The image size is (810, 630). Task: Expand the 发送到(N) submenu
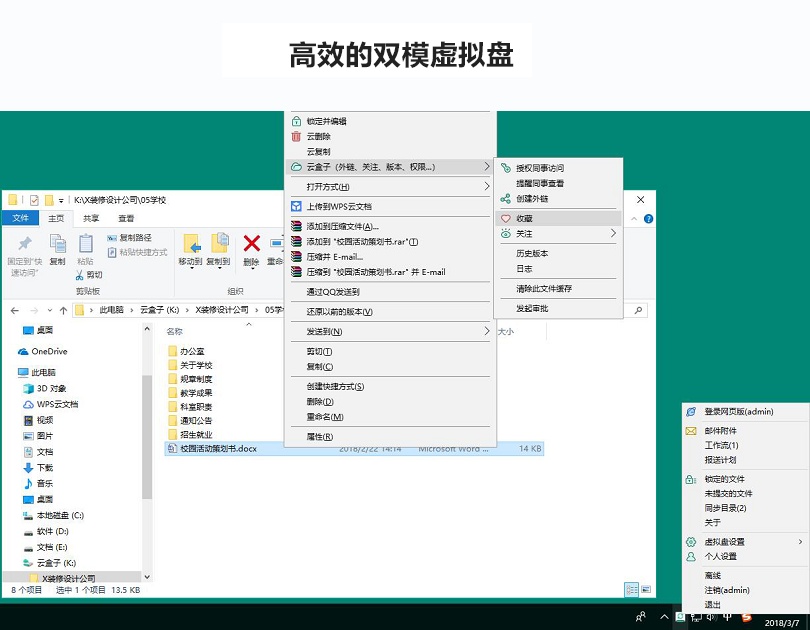pos(391,332)
